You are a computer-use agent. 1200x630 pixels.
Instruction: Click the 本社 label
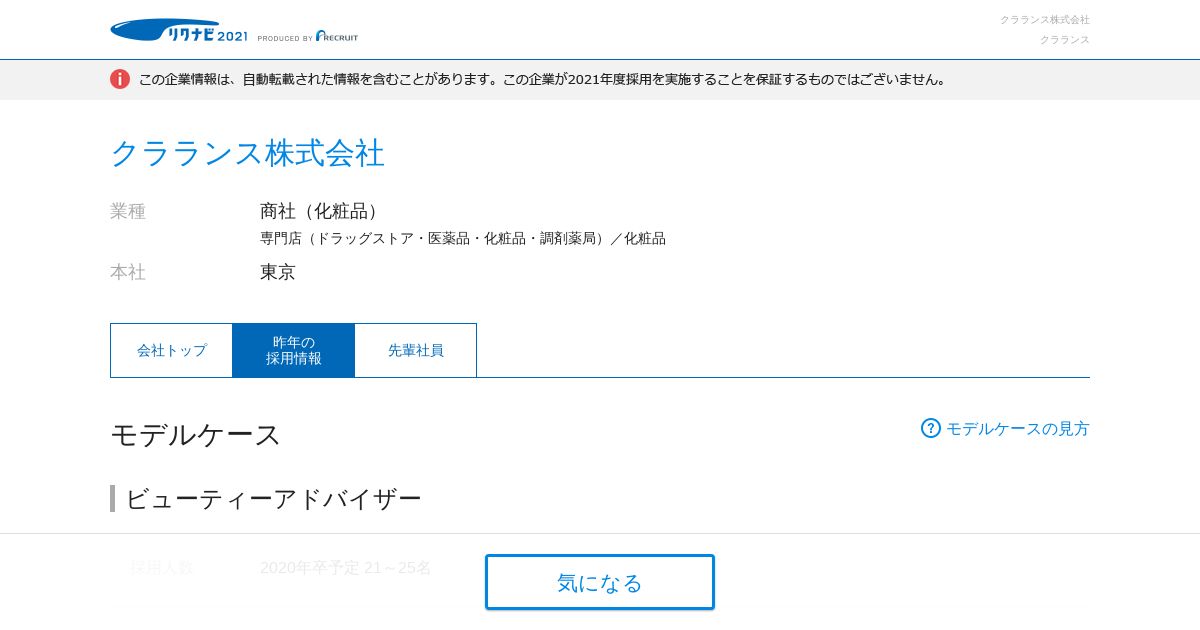tap(128, 272)
